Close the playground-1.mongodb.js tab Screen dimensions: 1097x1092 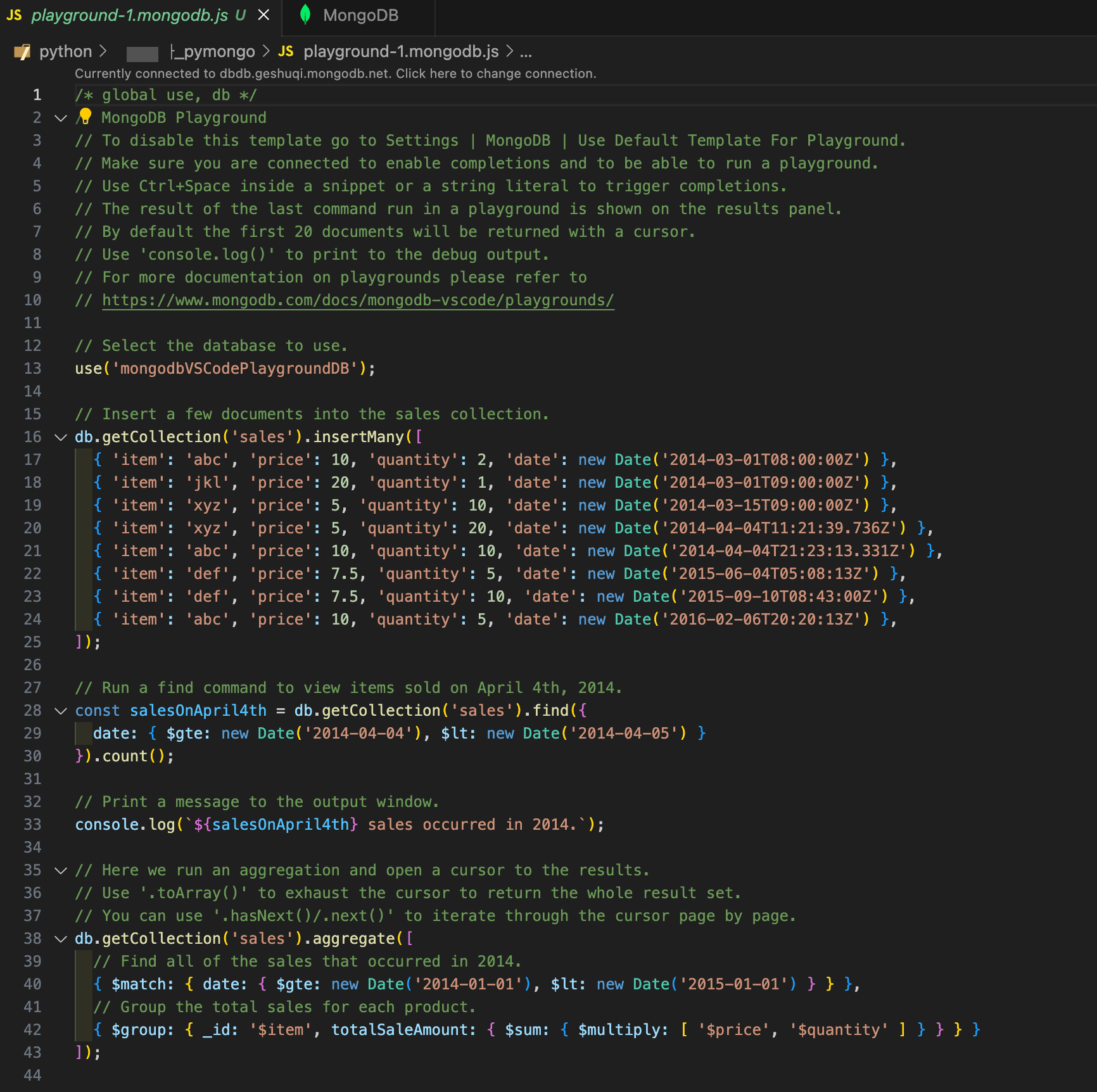point(263,15)
